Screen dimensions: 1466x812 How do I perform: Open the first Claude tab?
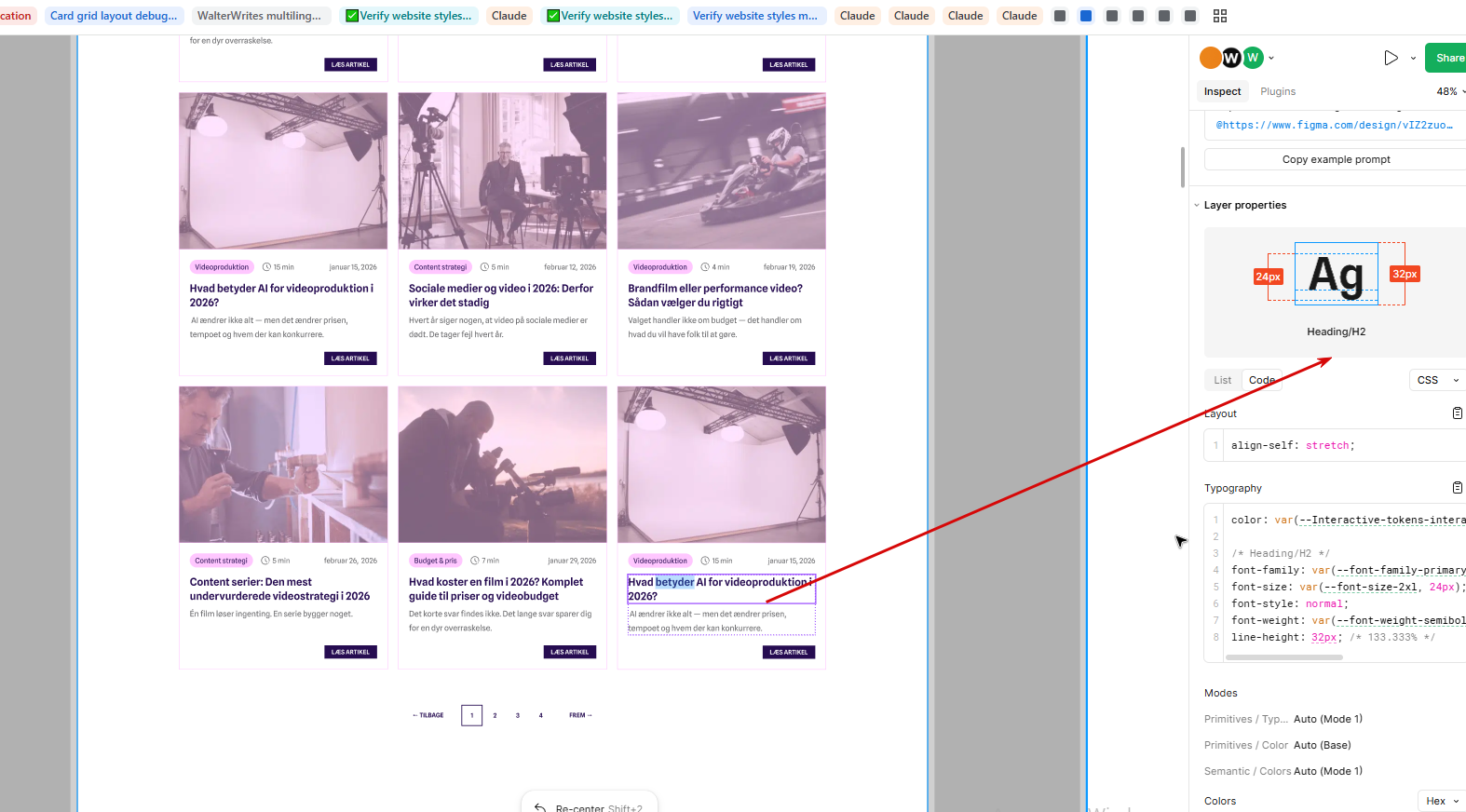pos(509,16)
